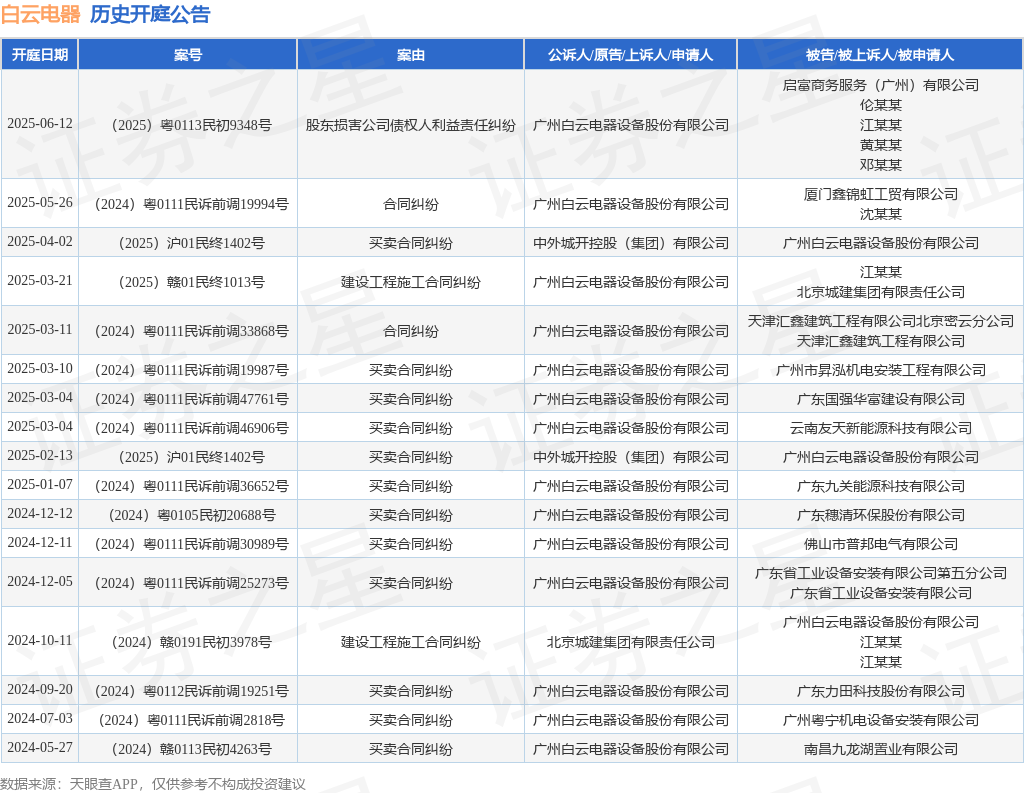The image size is (1024, 793).
Task: Click 股东损害公司债权人利益责任纠纷 cell
Action: pyautogui.click(x=411, y=125)
